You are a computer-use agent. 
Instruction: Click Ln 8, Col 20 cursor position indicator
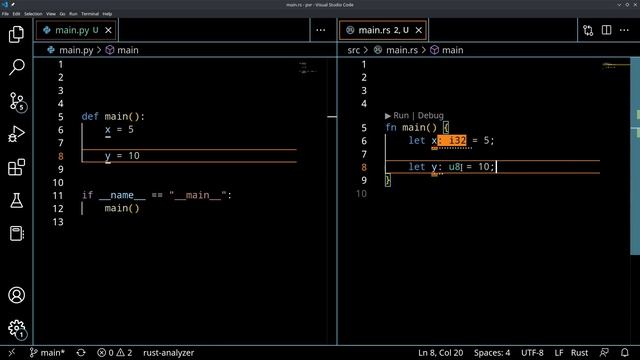tap(440, 353)
